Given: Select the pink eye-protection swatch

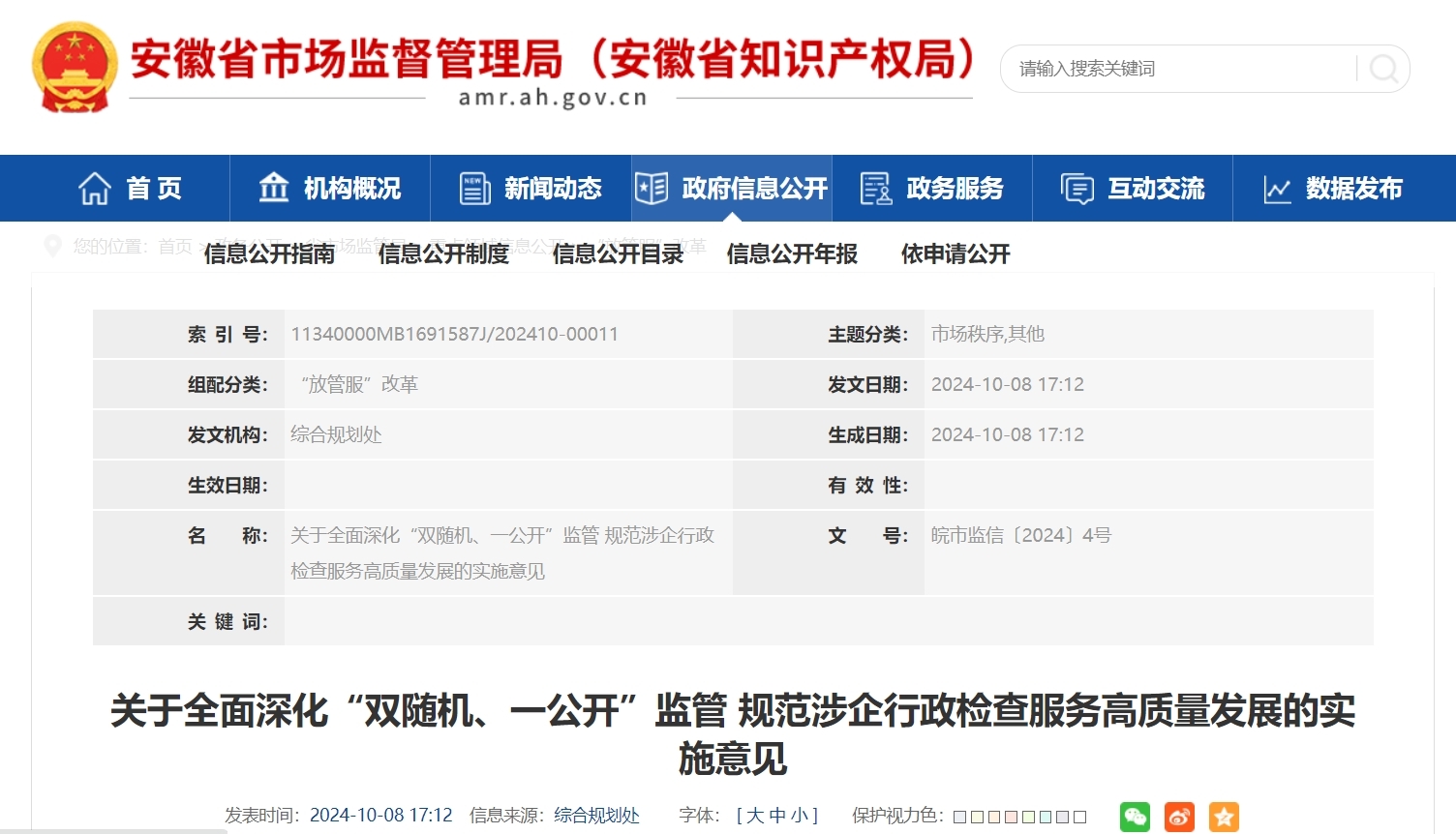Looking at the screenshot, I should click(1012, 817).
